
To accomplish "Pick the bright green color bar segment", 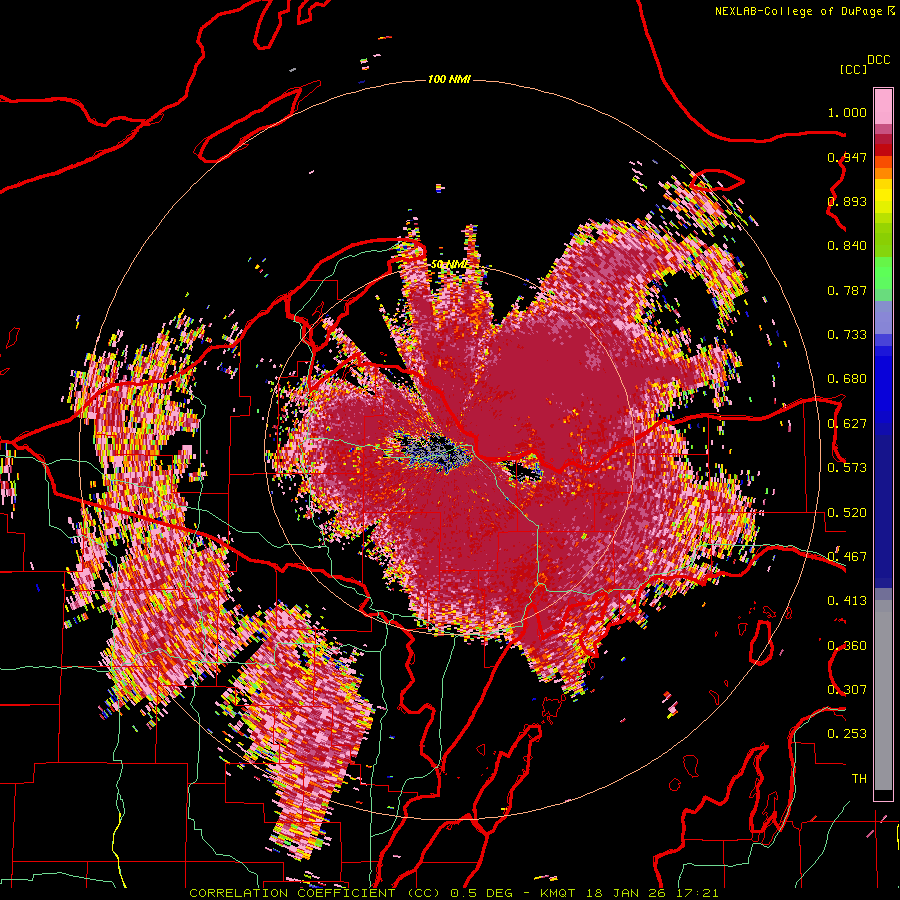I will [883, 272].
